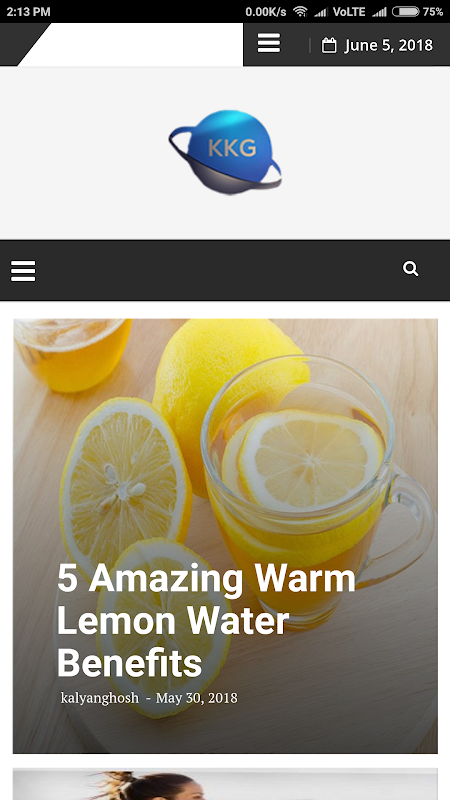Click the June 5, 2018 date label
This screenshot has height=800, width=450.
[x=389, y=45]
